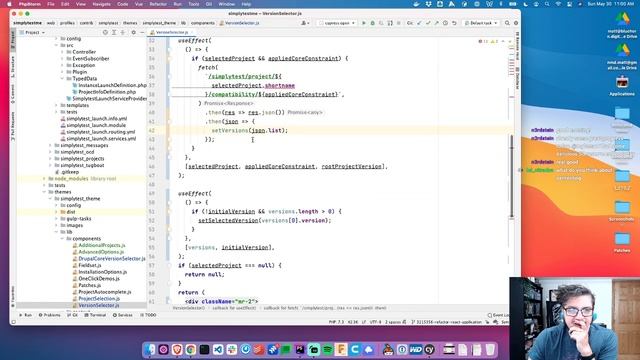Click the Show History clock icon
The image size is (640, 360).
point(445,23)
